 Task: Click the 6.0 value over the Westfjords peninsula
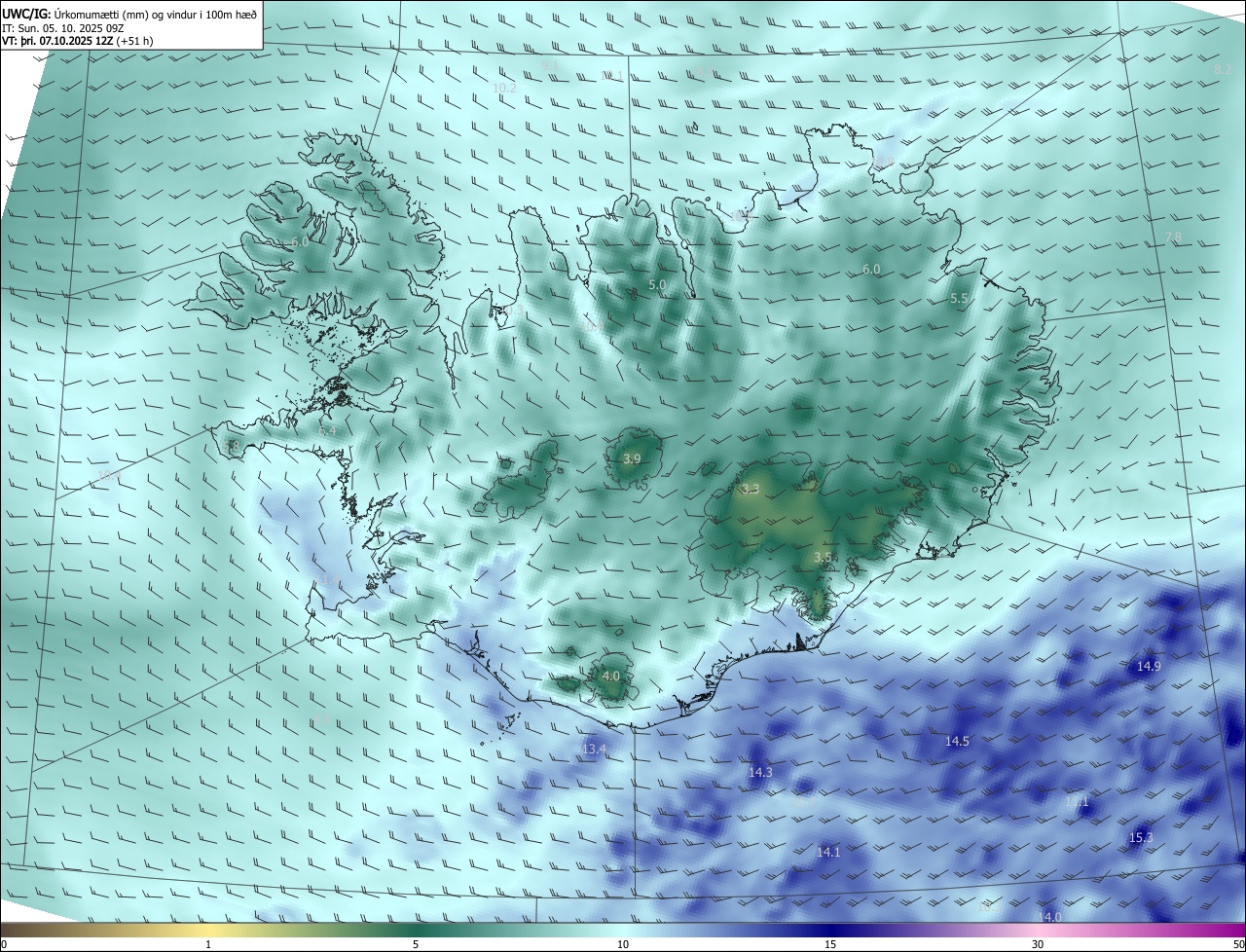click(x=300, y=241)
